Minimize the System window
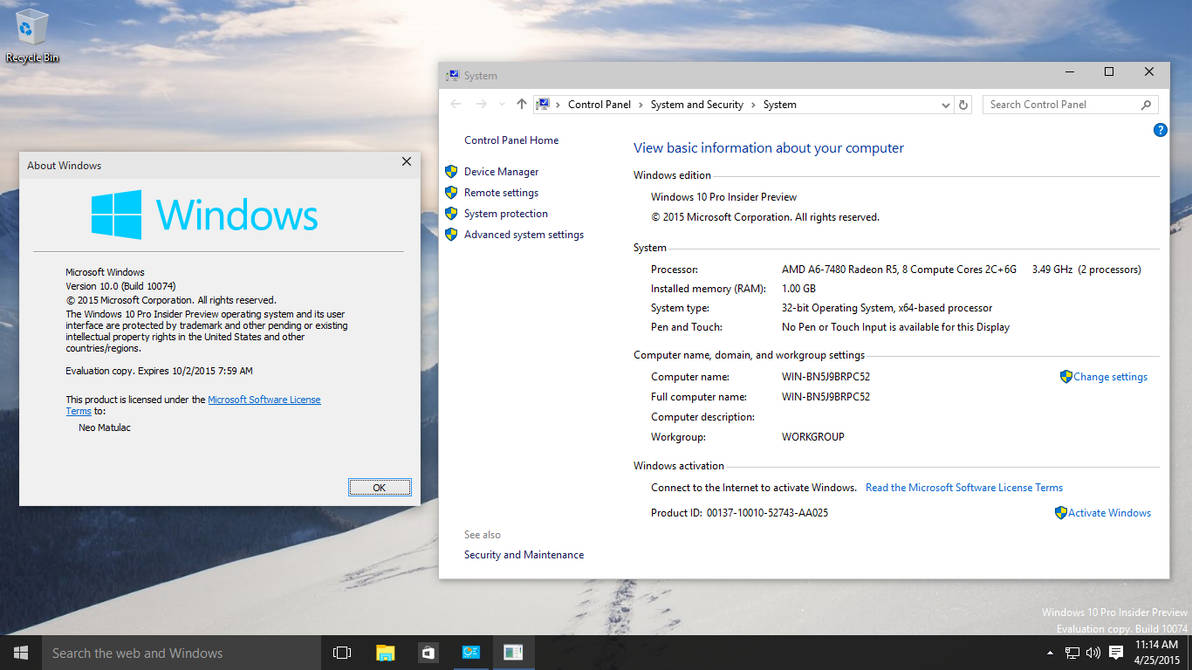 pyautogui.click(x=1070, y=72)
